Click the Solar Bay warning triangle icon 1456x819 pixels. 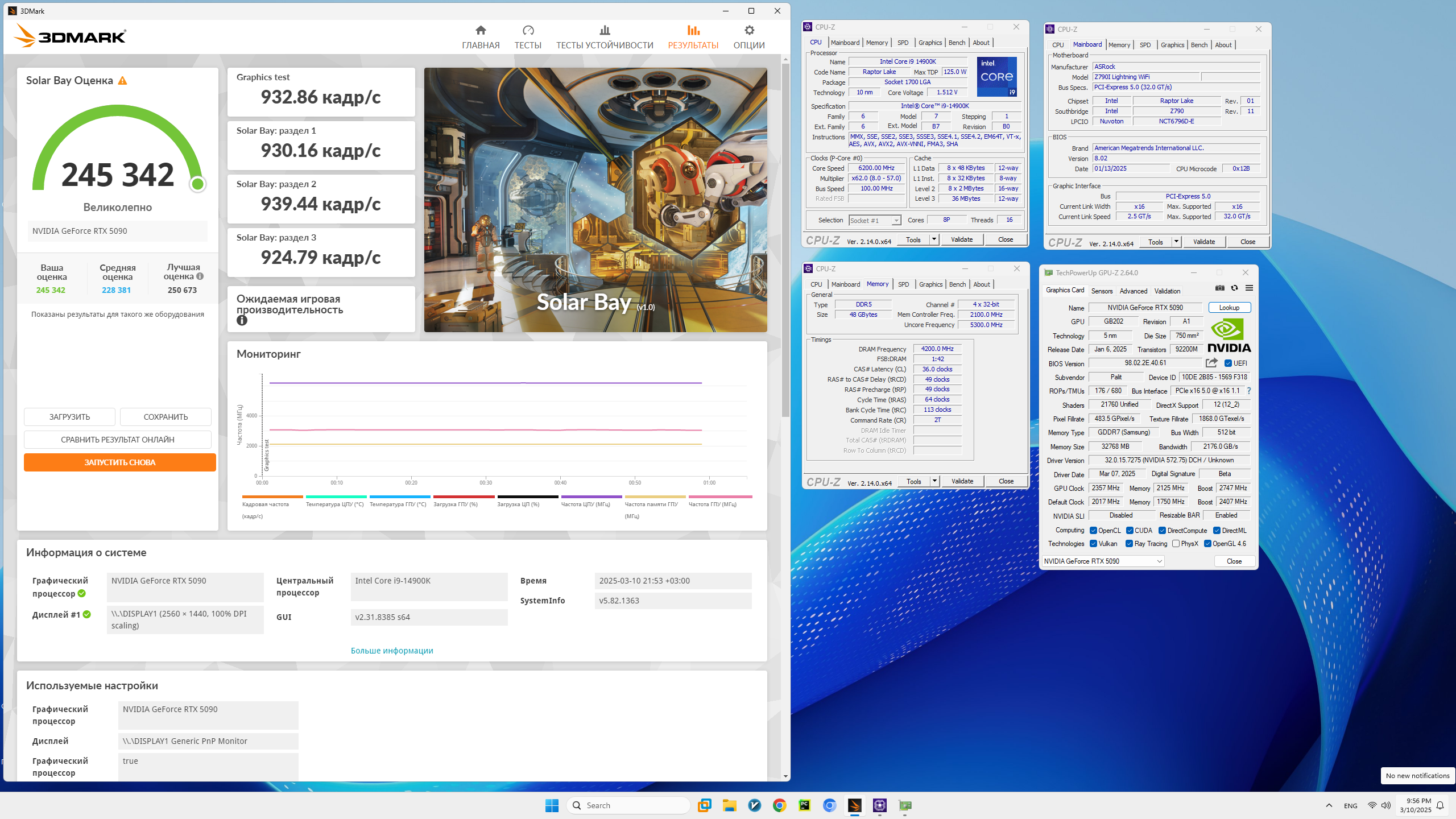click(122, 81)
